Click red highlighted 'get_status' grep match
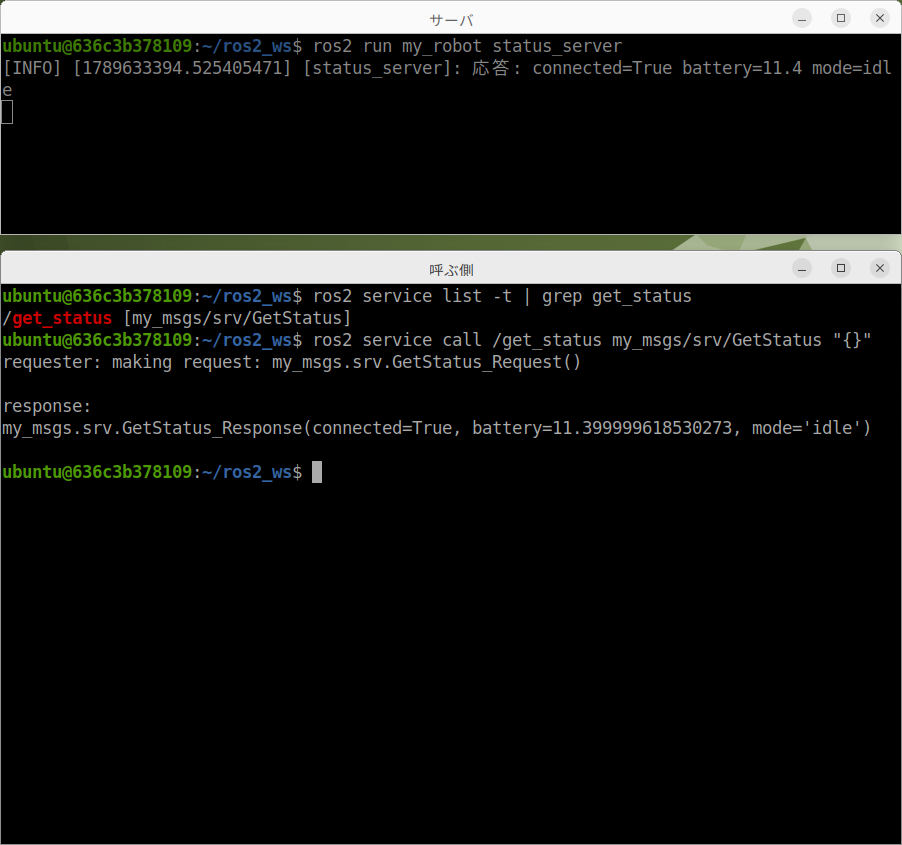902x845 pixels. click(x=62, y=318)
